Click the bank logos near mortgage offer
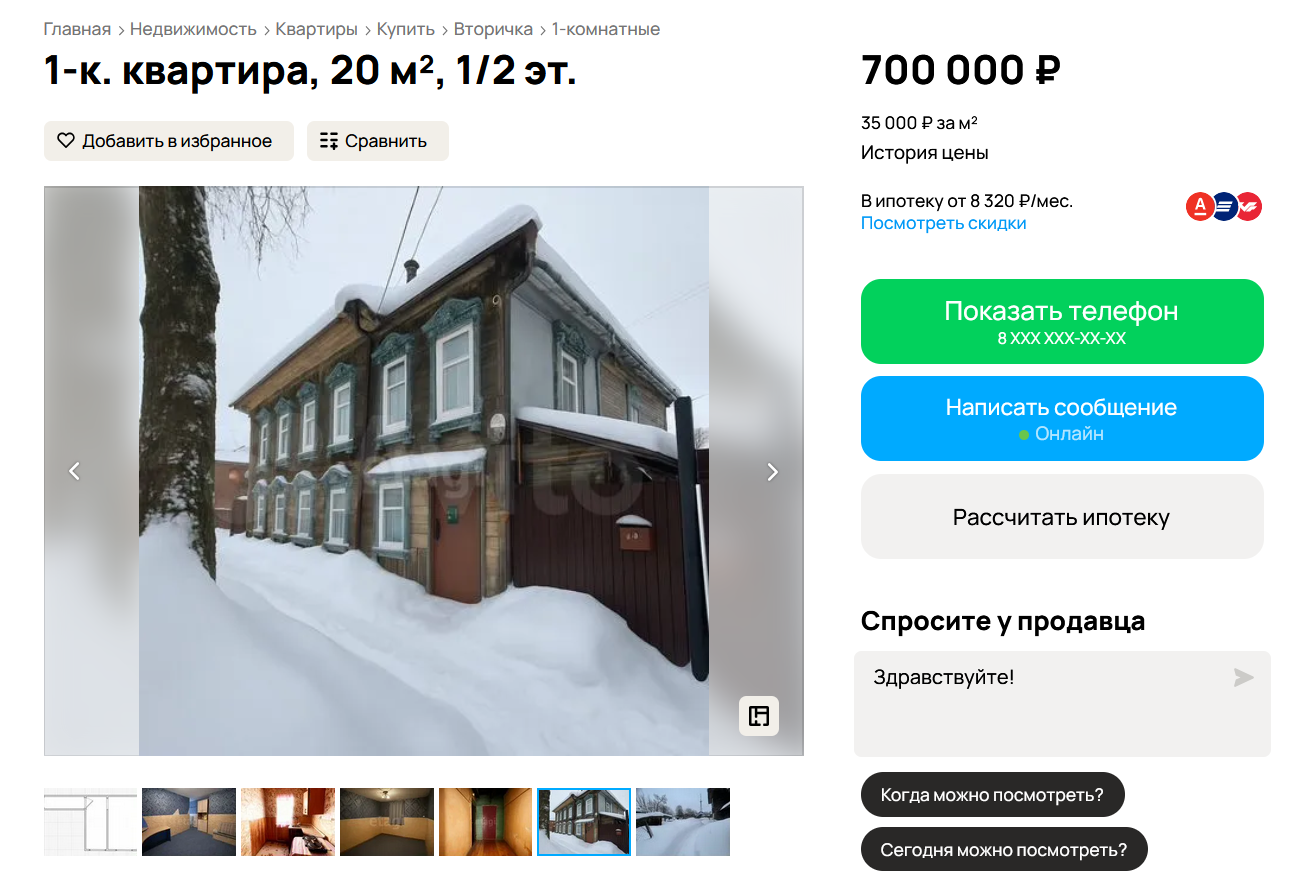 point(1224,207)
